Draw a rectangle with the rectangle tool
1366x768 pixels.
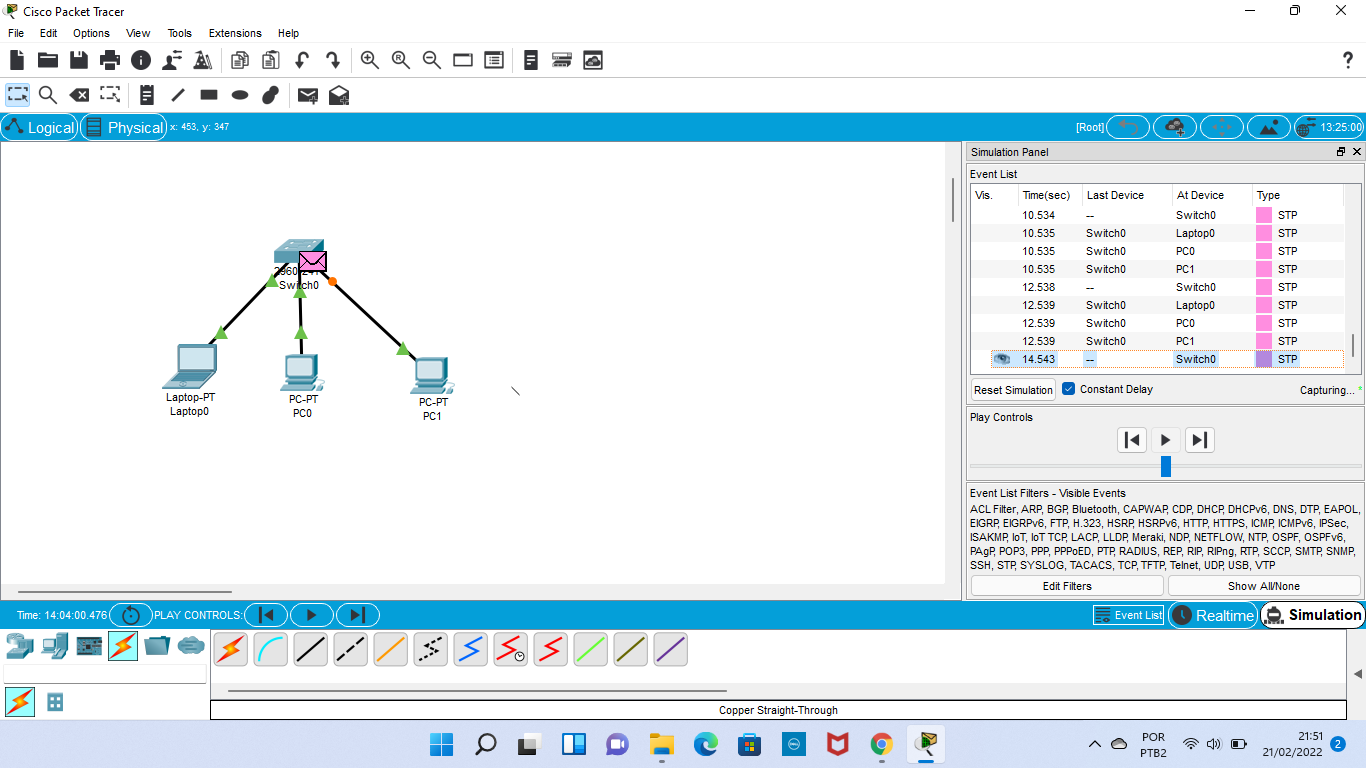[209, 95]
